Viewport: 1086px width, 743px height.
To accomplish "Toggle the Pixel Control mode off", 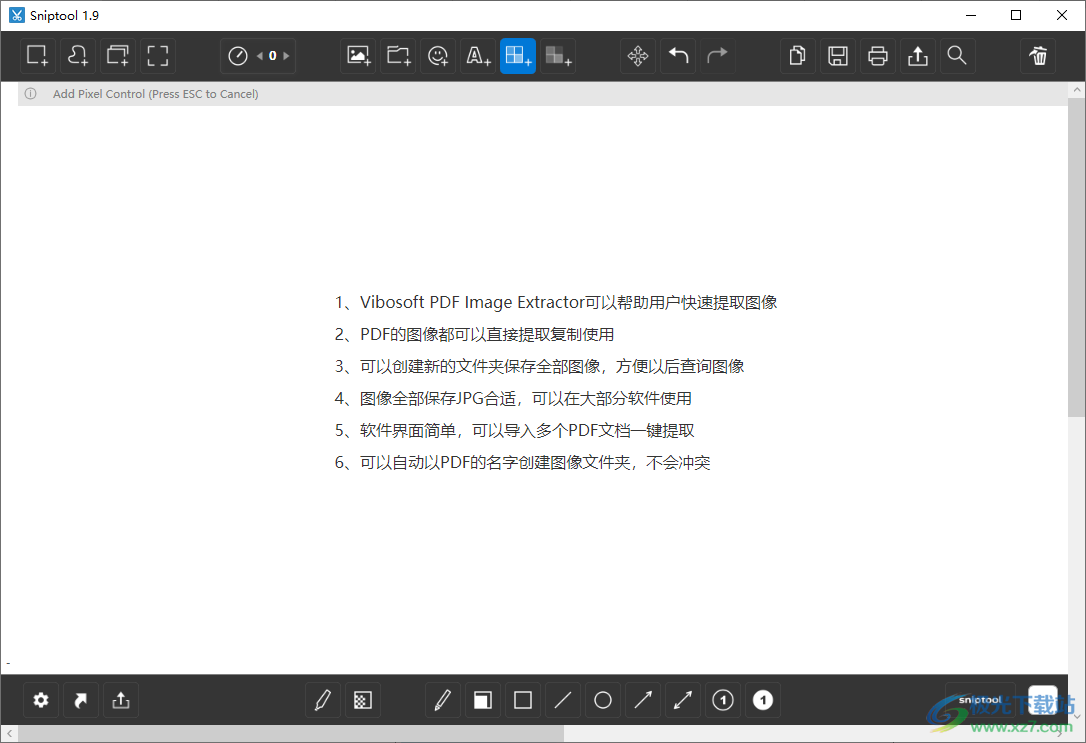I will 517,56.
